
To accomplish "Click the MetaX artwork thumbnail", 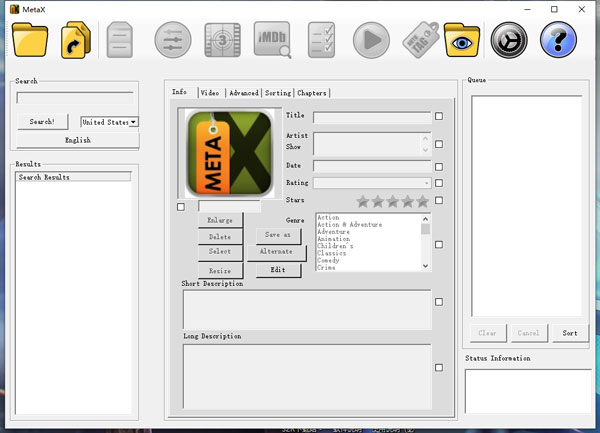I will pyautogui.click(x=229, y=153).
